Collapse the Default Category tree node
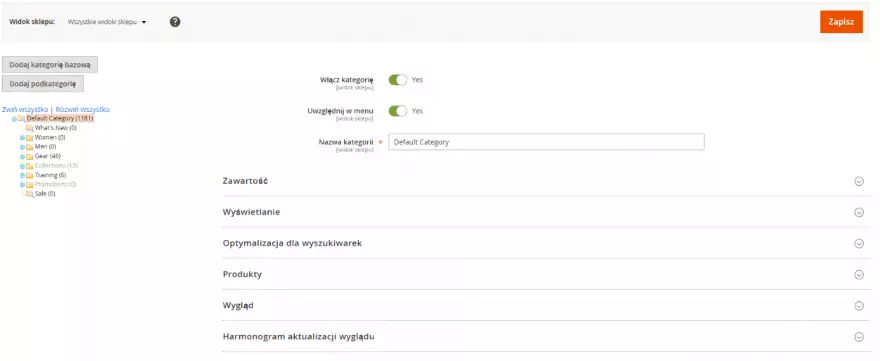This screenshot has height=361, width=880. (14, 119)
